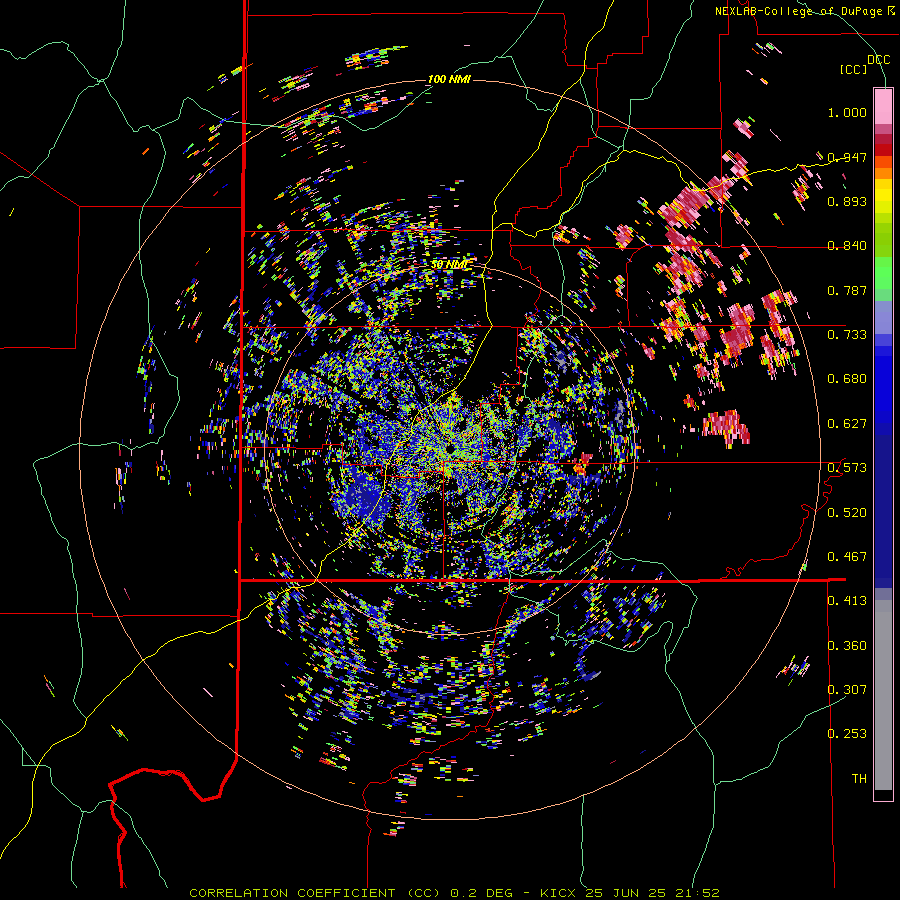Pick the dark red segment of the color bar
This screenshot has width=900, height=900.
[x=883, y=149]
